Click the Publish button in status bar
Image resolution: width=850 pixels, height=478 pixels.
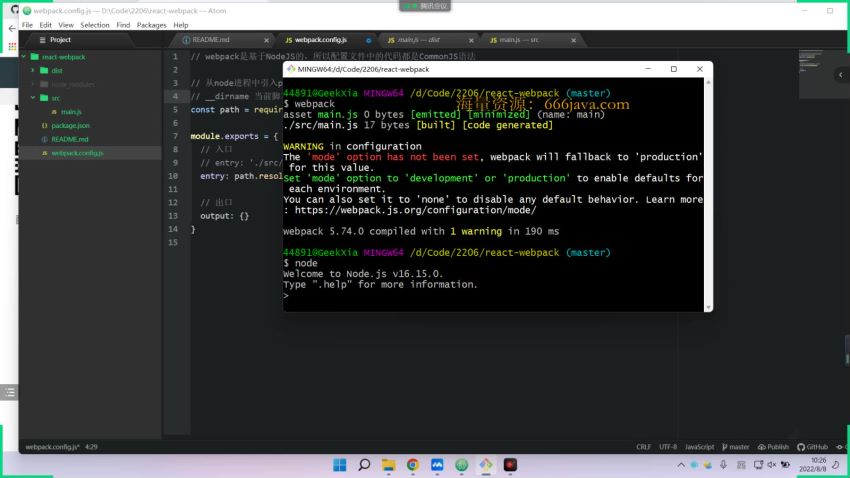[x=773, y=447]
